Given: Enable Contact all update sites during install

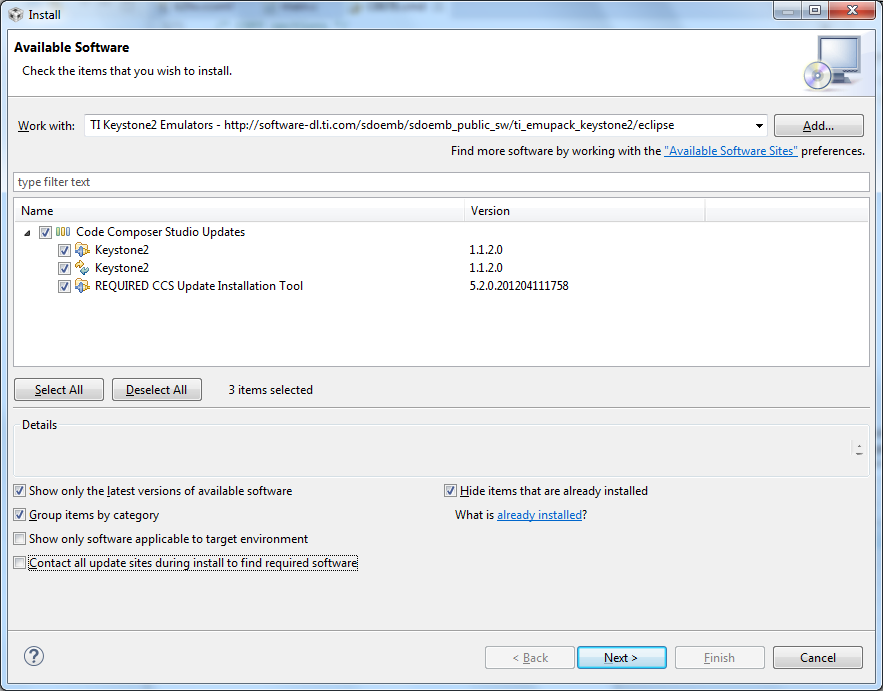Looking at the screenshot, I should tap(20, 563).
